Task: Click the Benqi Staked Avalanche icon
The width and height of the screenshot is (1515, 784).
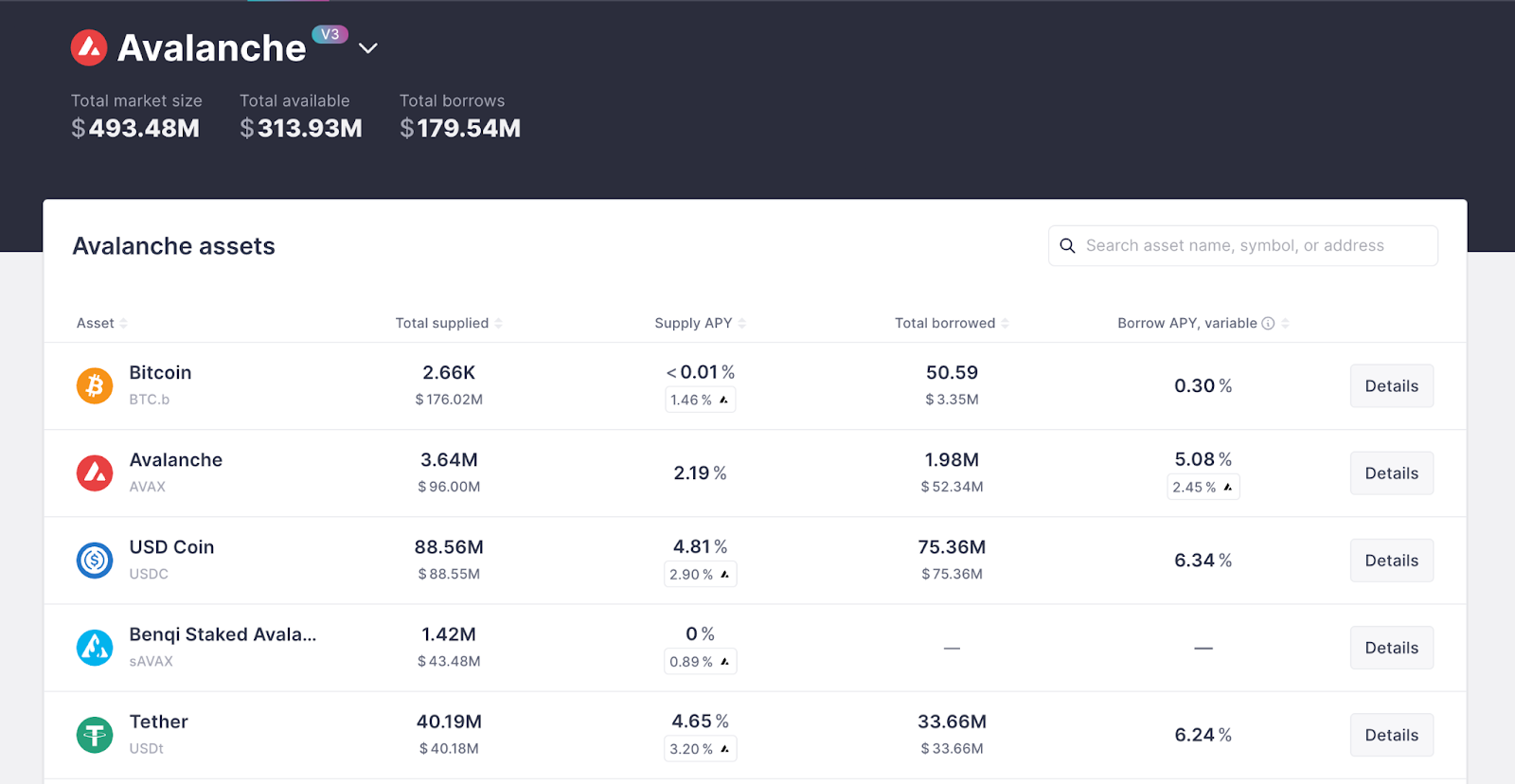Action: point(95,648)
